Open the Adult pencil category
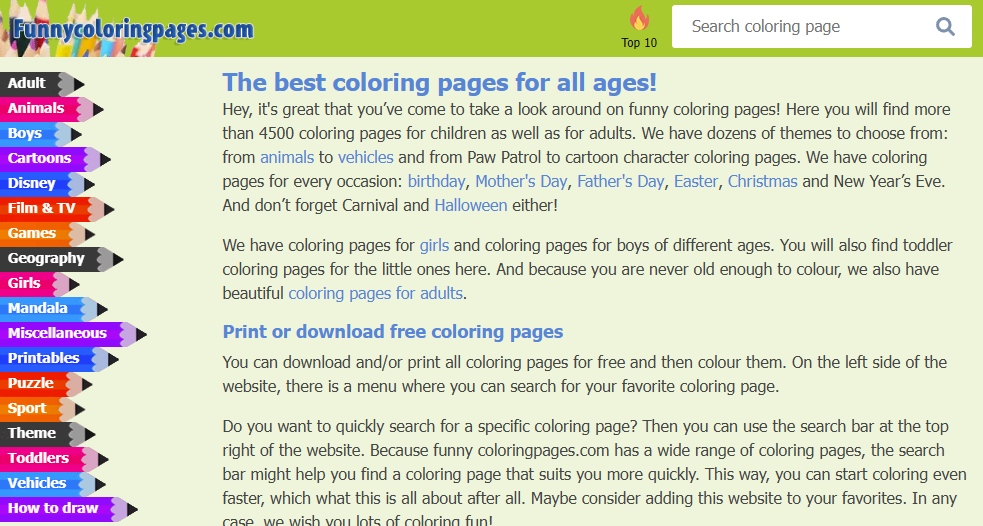Viewport: 983px width, 526px height. pyautogui.click(x=42, y=83)
